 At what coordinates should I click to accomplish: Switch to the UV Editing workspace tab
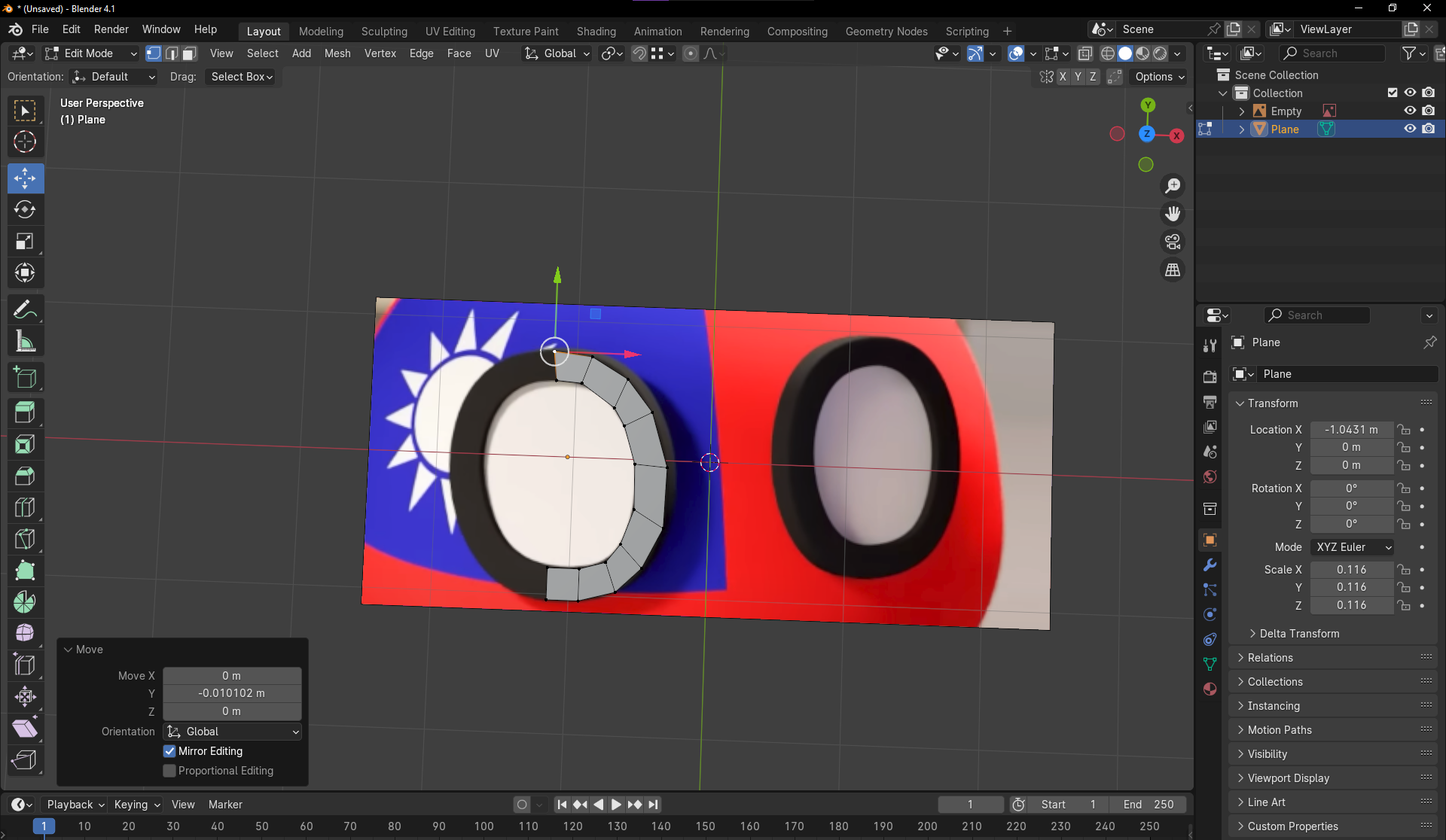click(450, 31)
